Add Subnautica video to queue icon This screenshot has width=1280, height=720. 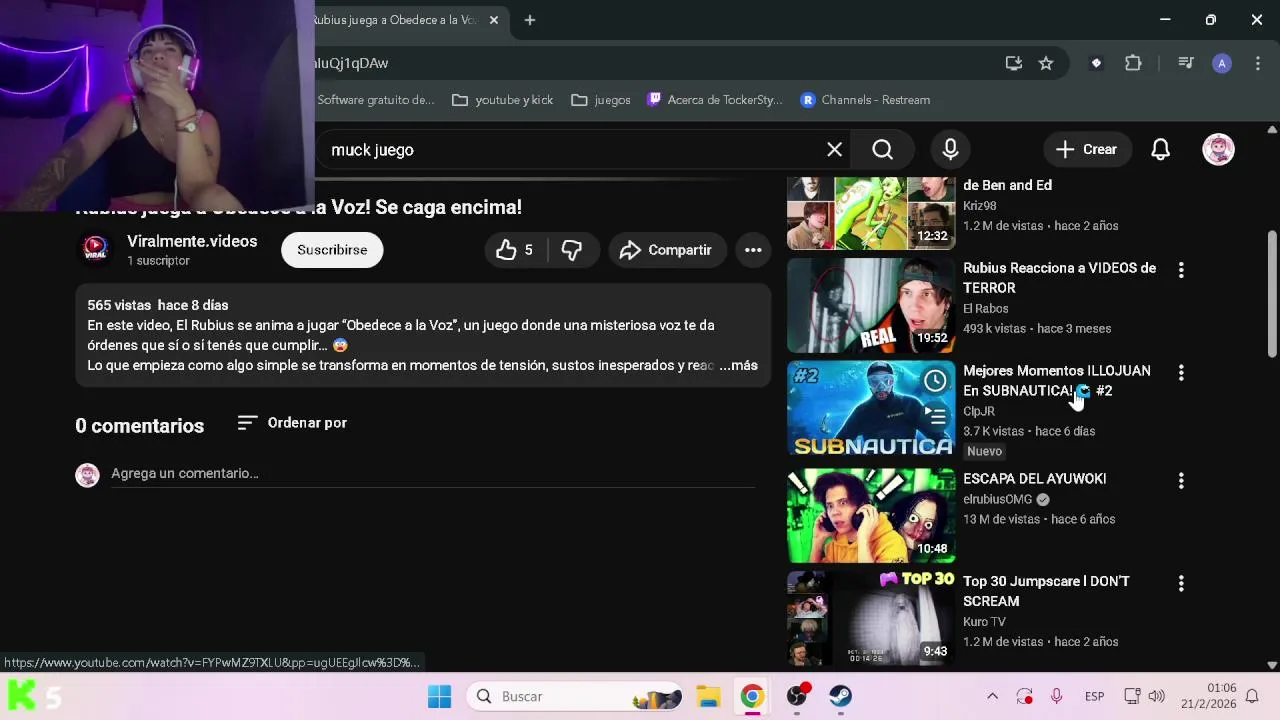point(935,414)
